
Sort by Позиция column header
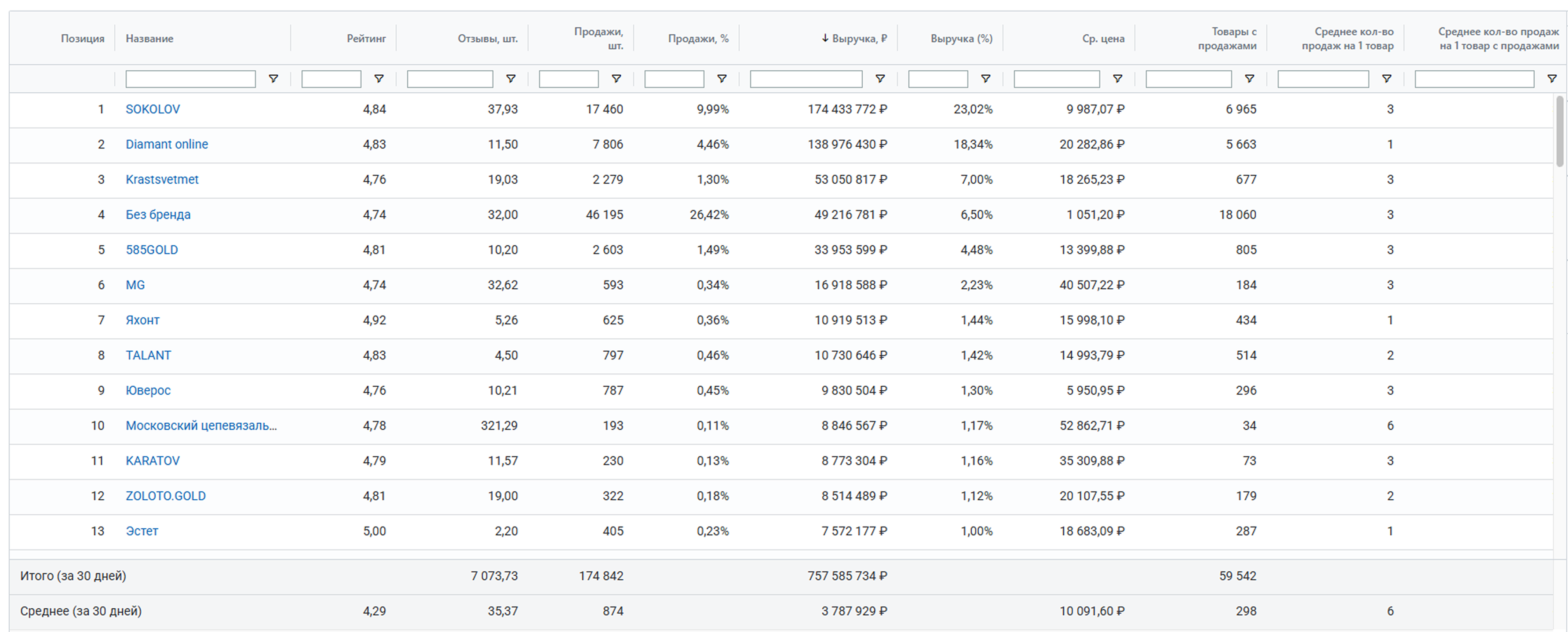point(82,38)
